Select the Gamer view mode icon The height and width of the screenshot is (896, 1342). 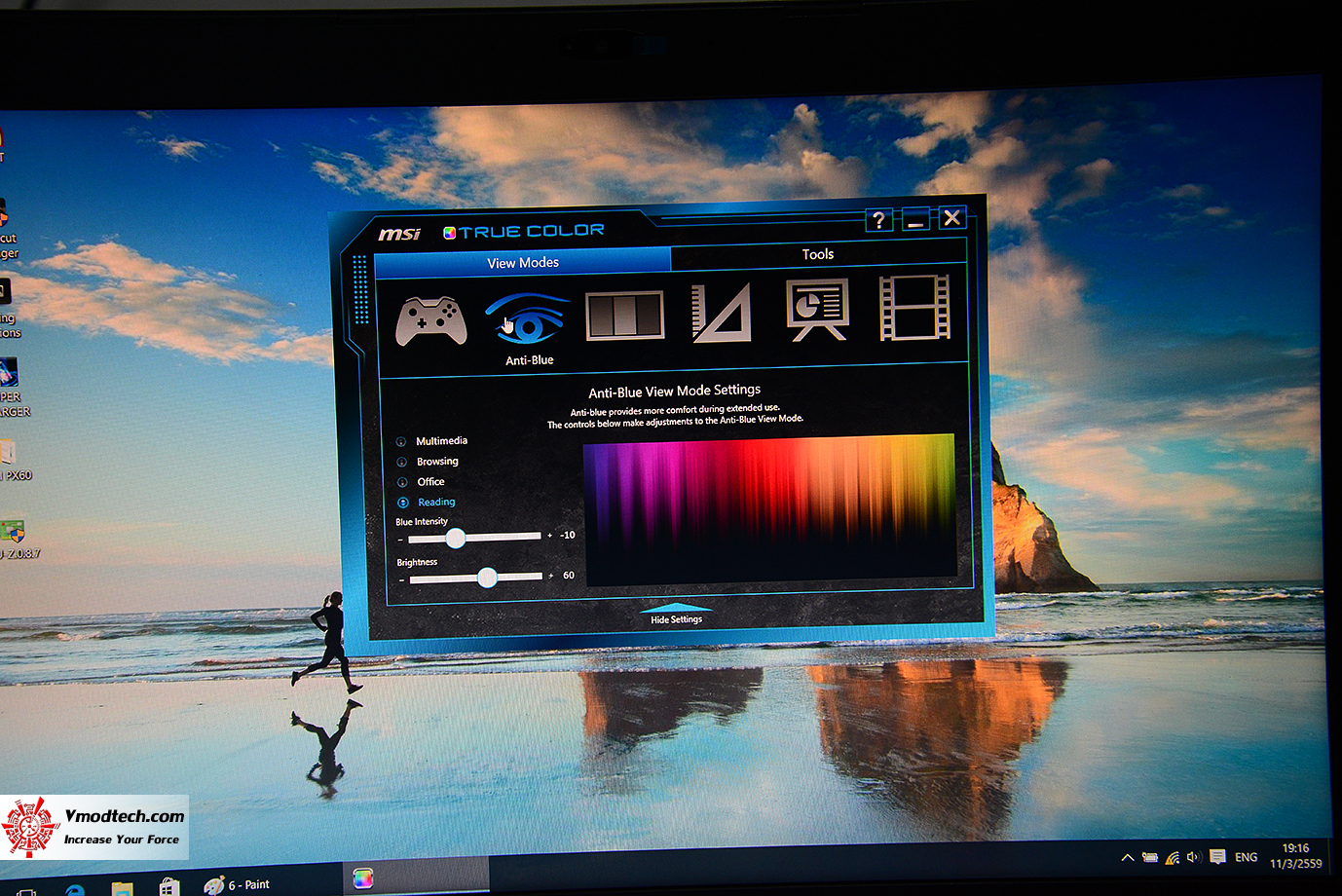tap(429, 318)
